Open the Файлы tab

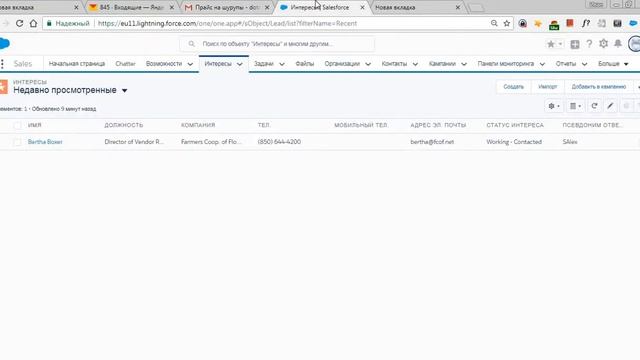pos(304,64)
